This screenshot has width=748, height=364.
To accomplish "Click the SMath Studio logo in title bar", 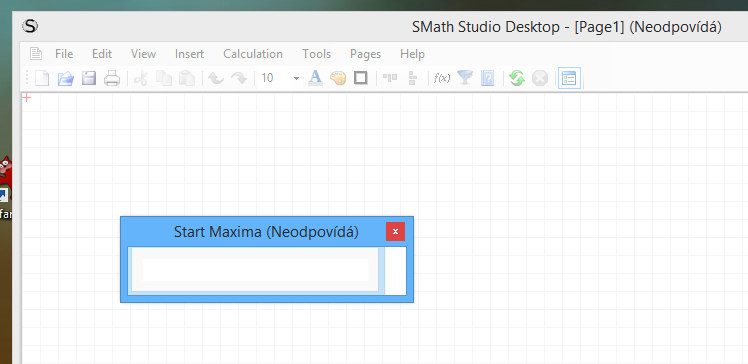I will click(x=30, y=26).
